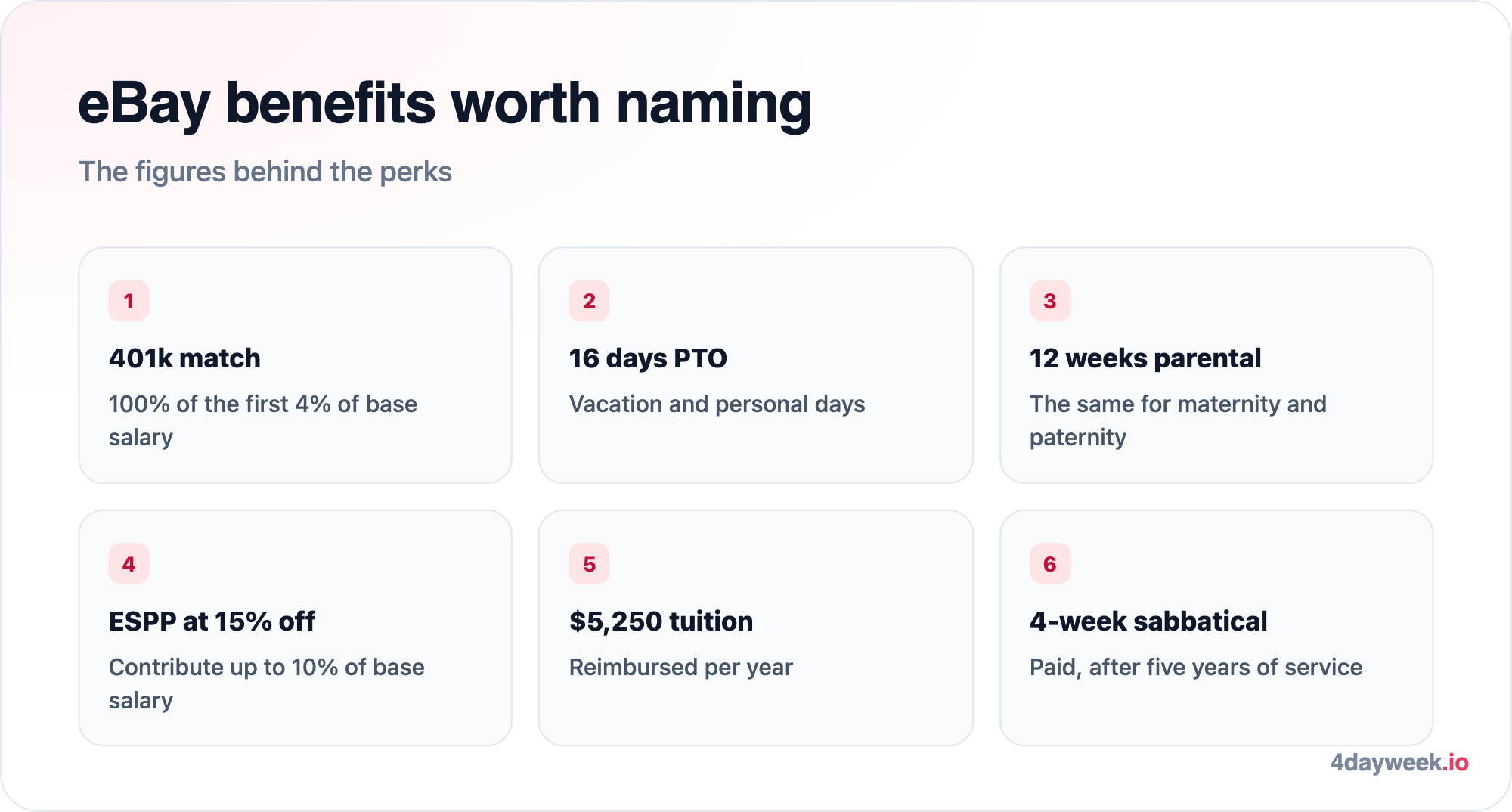Click the ESPP at 15% off heading

[x=212, y=621]
